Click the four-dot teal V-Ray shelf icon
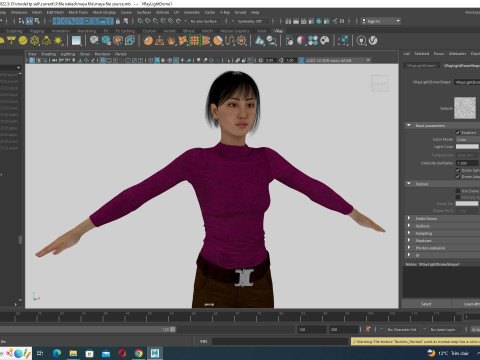480x360 pixels. click(x=313, y=41)
